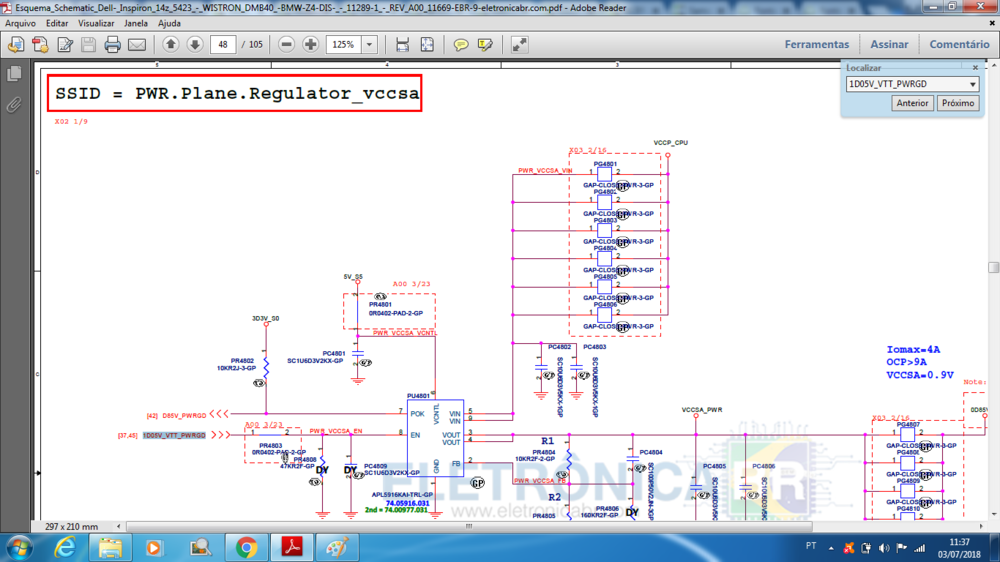
Task: Go to next page with down arrow
Action: point(195,45)
